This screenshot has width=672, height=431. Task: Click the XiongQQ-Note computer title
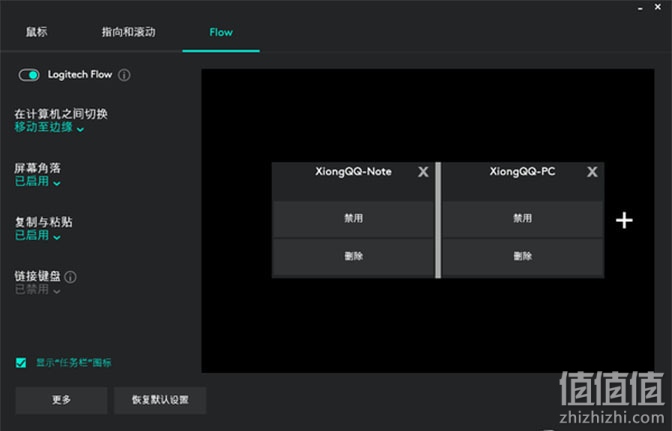pos(353,172)
